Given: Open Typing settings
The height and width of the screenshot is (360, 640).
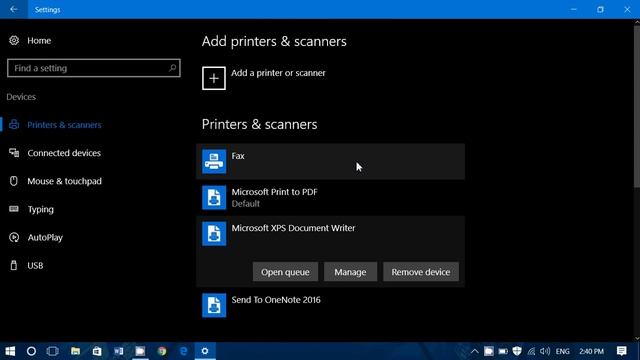Looking at the screenshot, I should point(40,209).
